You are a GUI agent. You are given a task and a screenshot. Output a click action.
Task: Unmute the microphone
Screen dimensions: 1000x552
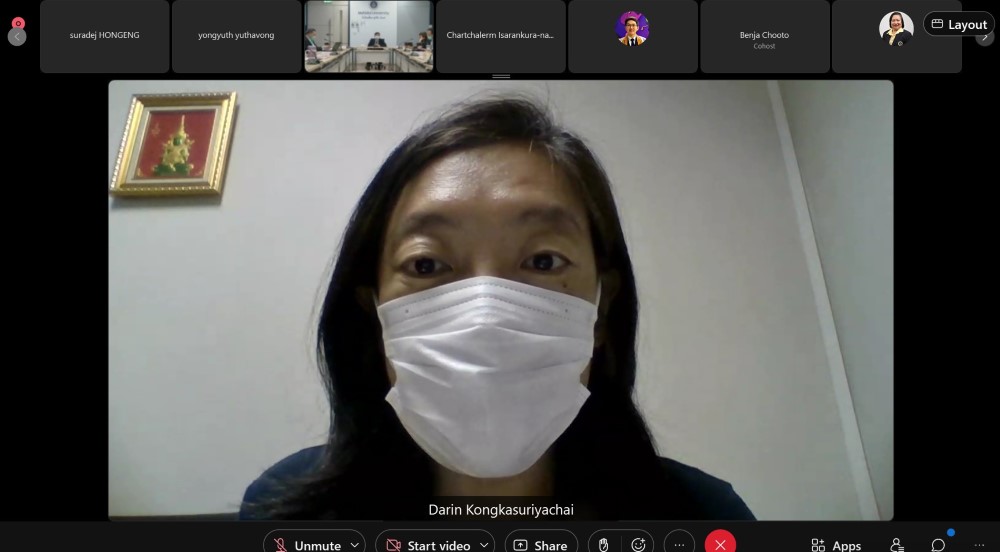coord(306,544)
